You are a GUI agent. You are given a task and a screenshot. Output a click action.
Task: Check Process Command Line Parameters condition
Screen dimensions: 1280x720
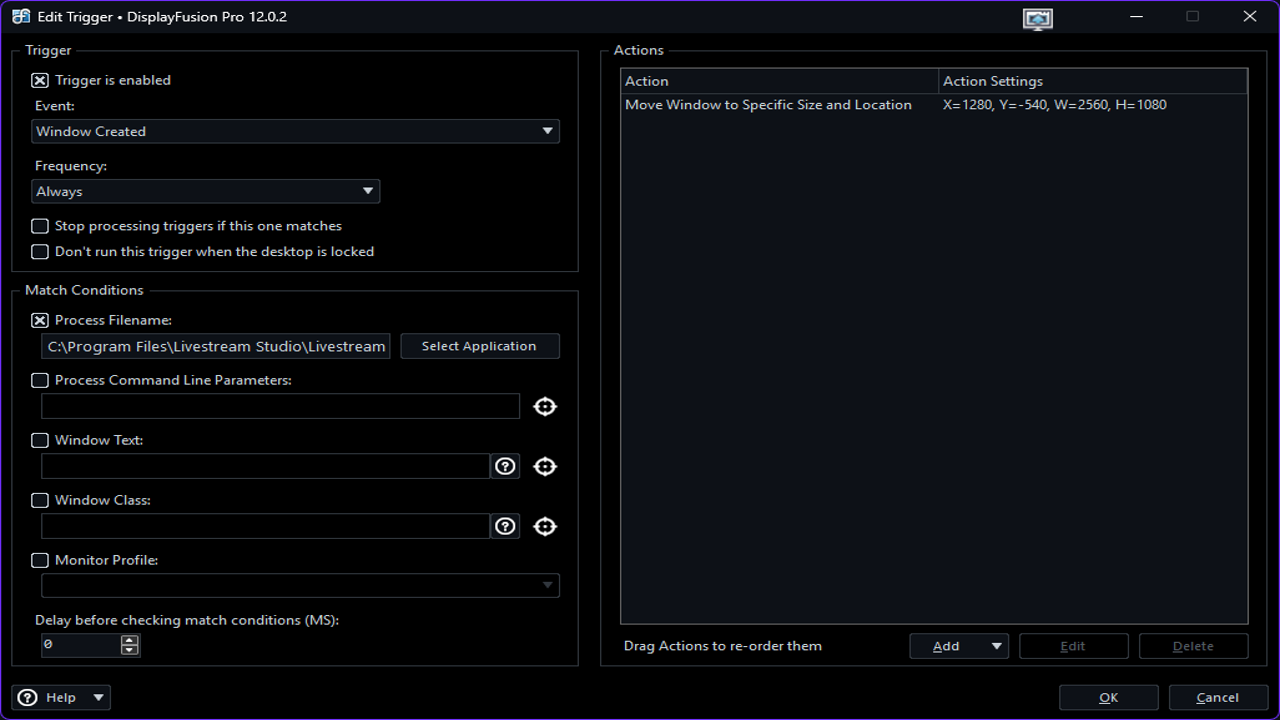click(x=40, y=381)
